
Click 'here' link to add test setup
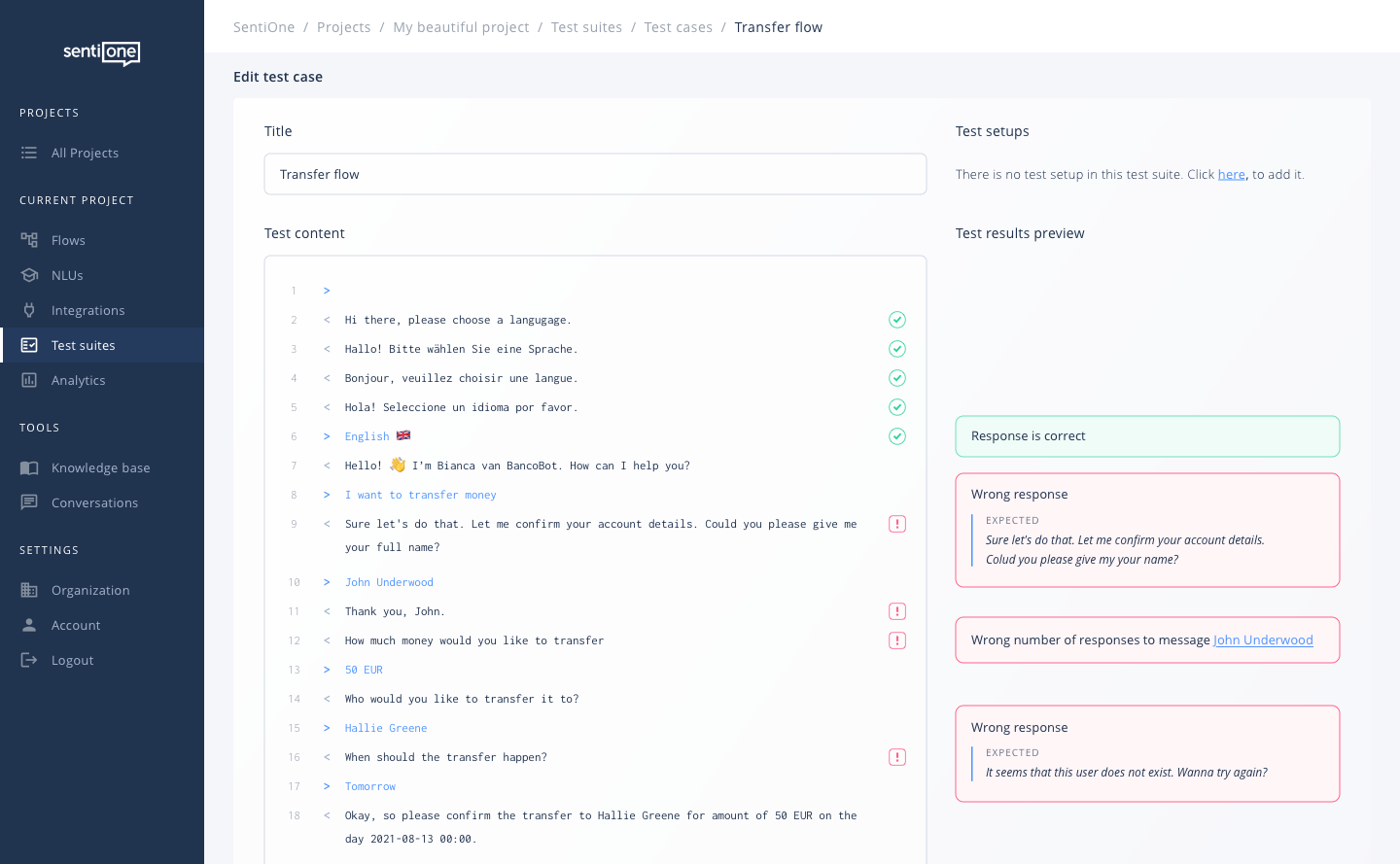click(x=1231, y=175)
